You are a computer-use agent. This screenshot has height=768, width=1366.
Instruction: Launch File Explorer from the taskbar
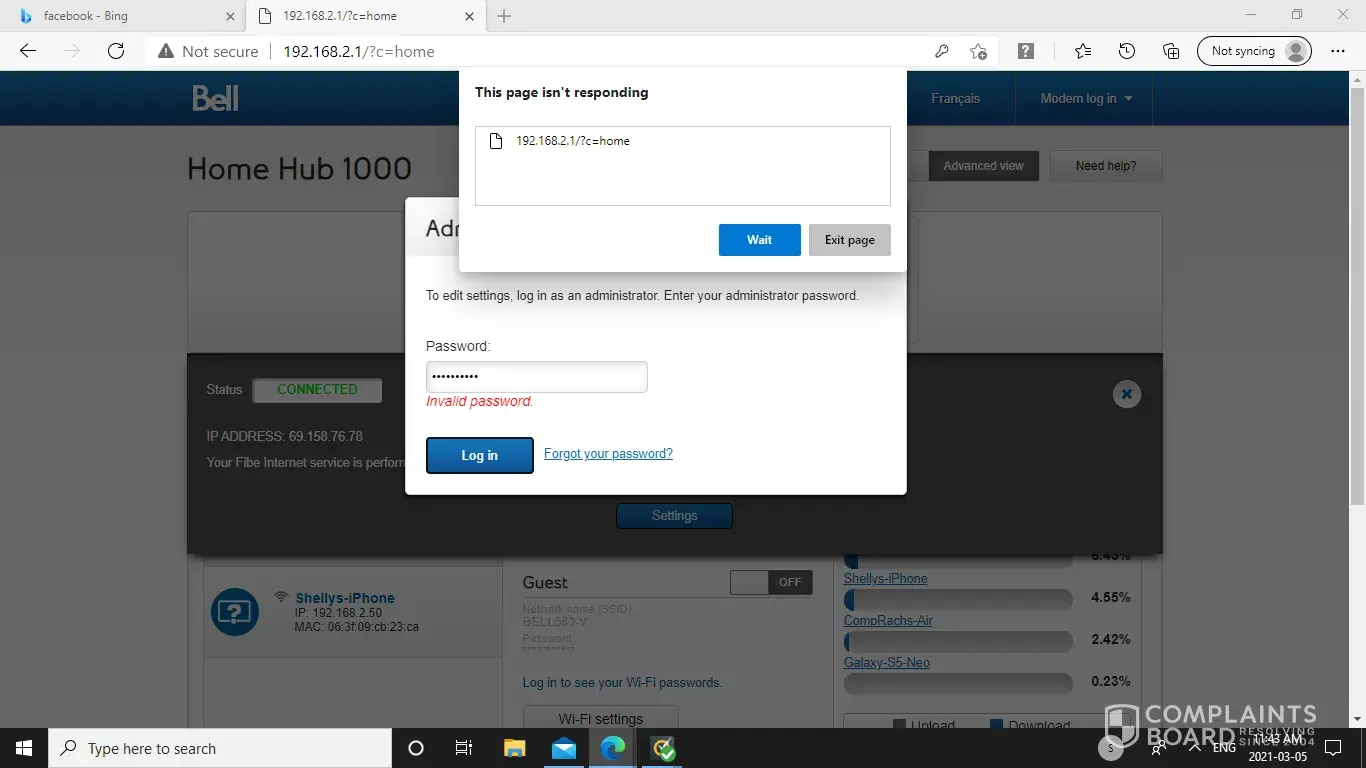(x=514, y=748)
